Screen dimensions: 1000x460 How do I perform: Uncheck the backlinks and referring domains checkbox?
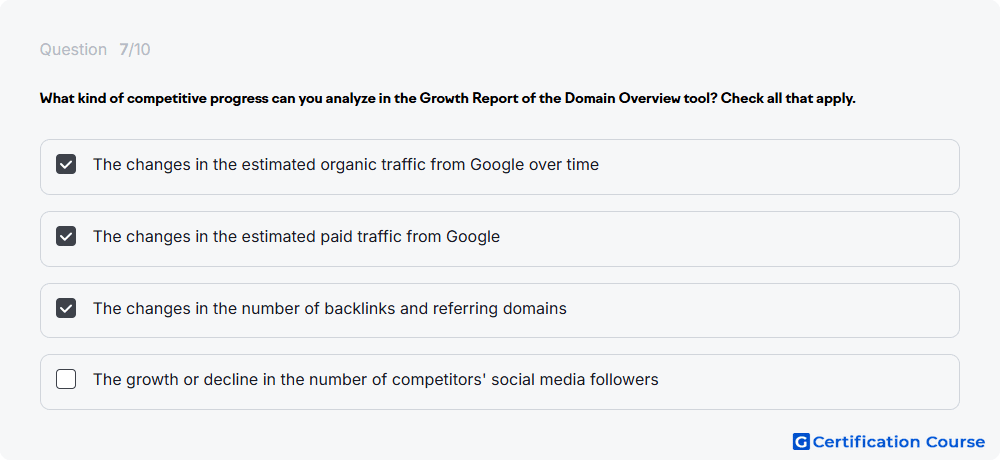(x=66, y=309)
